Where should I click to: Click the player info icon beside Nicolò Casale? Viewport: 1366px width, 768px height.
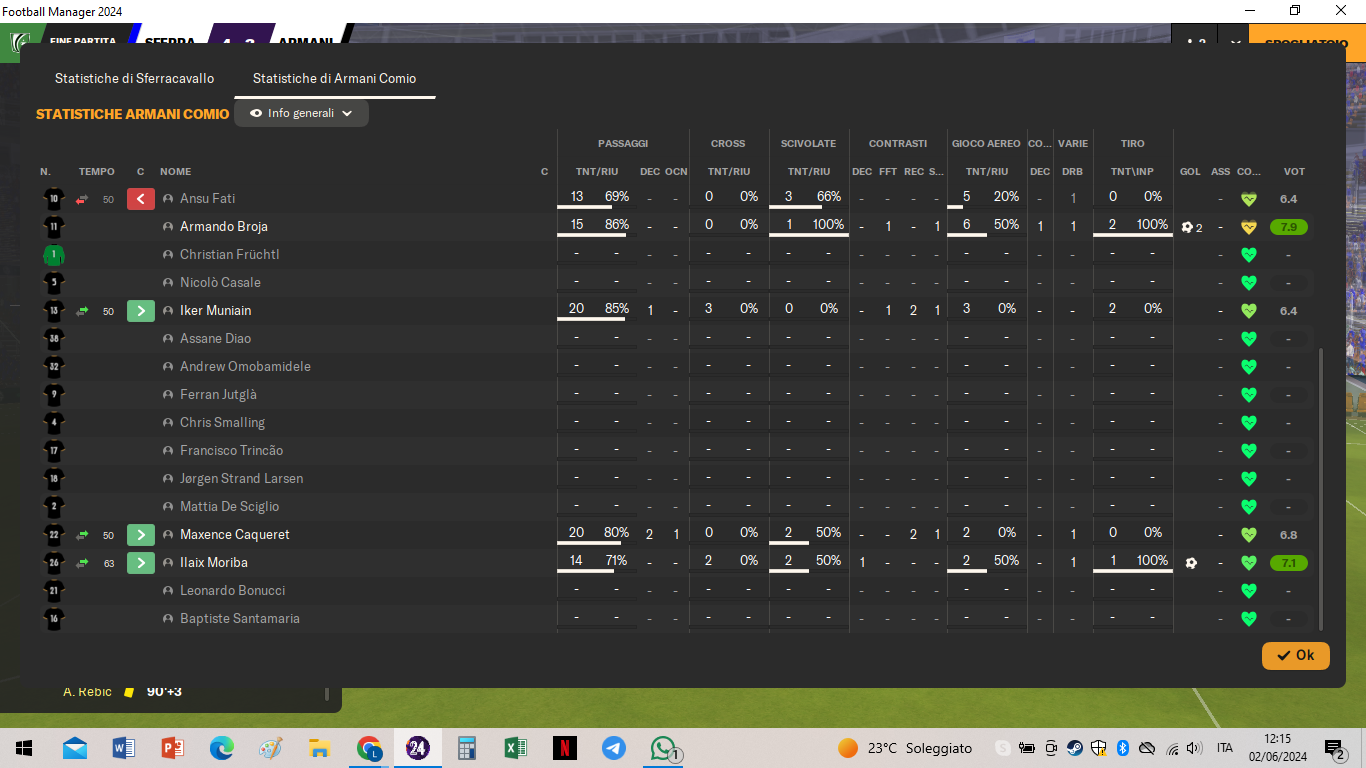(x=168, y=283)
